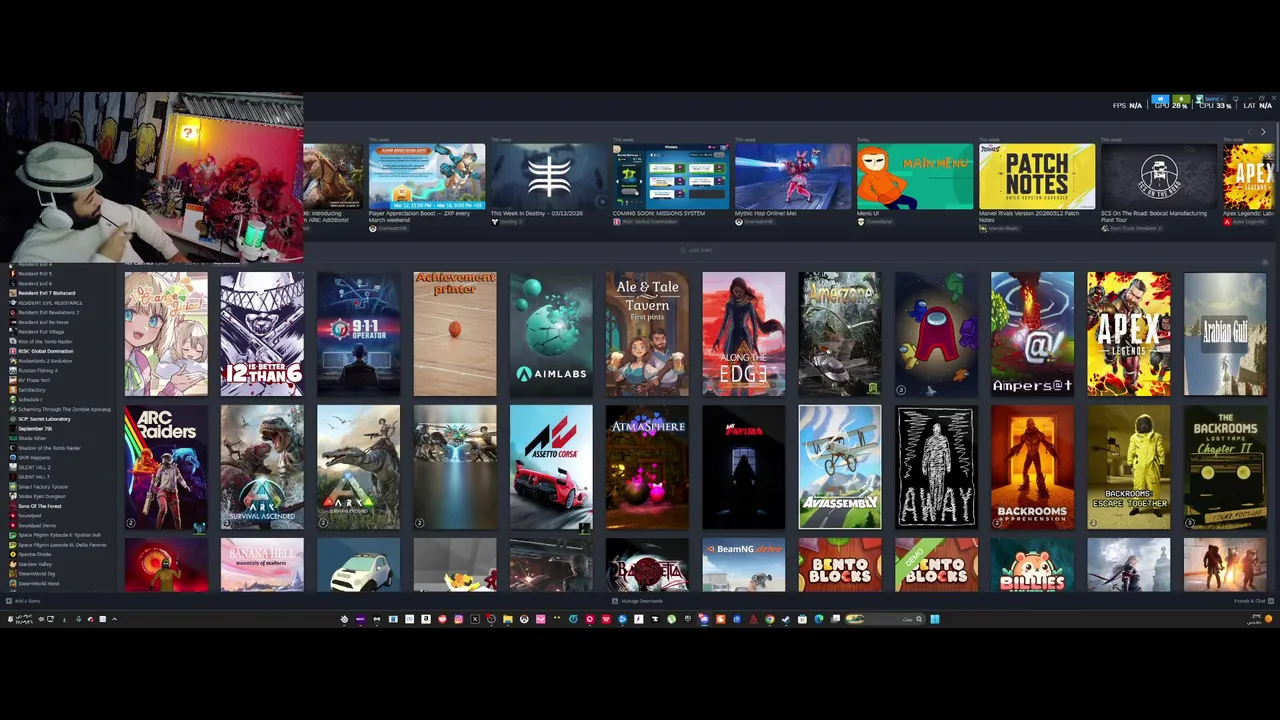1280x720 pixels.
Task: Select ARK Survival Ascended cover
Action: tap(262, 467)
